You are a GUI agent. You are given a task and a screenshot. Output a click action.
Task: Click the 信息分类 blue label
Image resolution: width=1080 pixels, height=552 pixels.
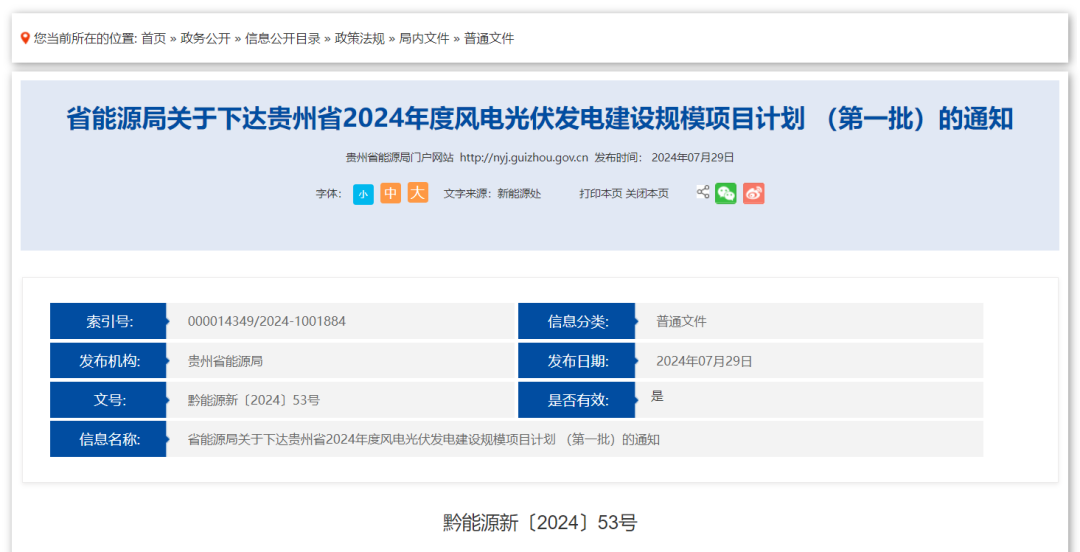click(x=577, y=321)
